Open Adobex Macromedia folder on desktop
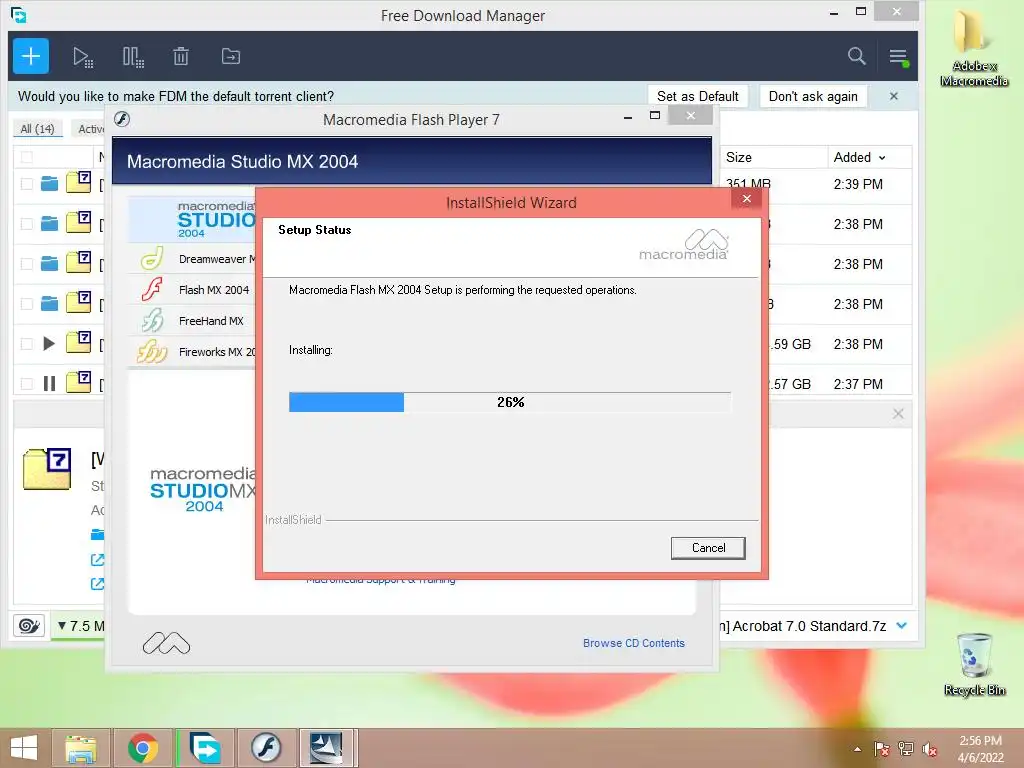This screenshot has height=768, width=1024. (x=974, y=49)
